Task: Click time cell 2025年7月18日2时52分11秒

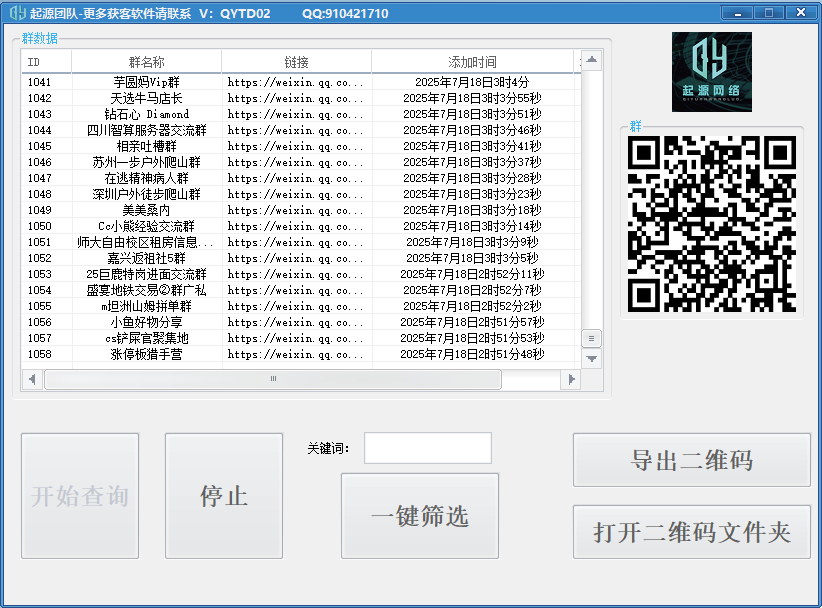Action: pyautogui.click(x=472, y=274)
